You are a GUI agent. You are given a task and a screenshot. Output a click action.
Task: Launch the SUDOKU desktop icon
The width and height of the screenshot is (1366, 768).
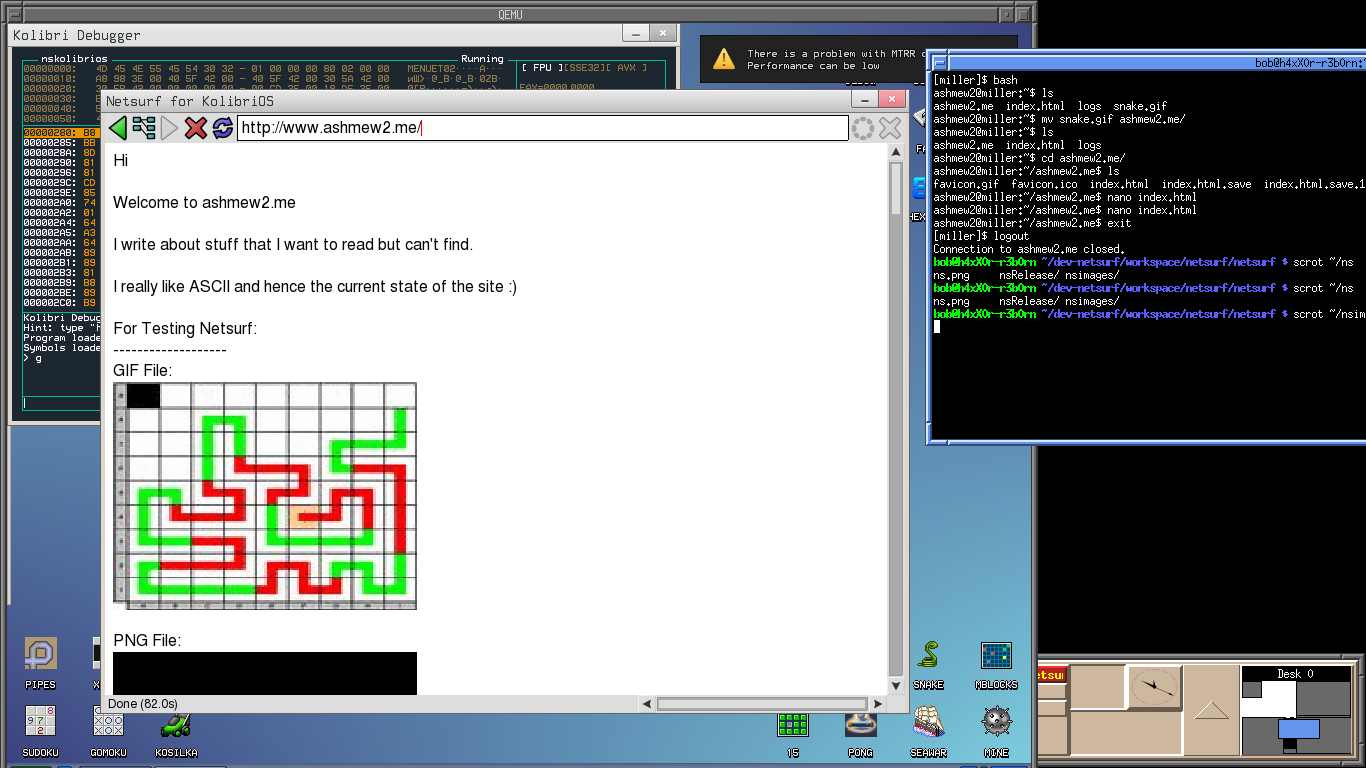point(40,731)
